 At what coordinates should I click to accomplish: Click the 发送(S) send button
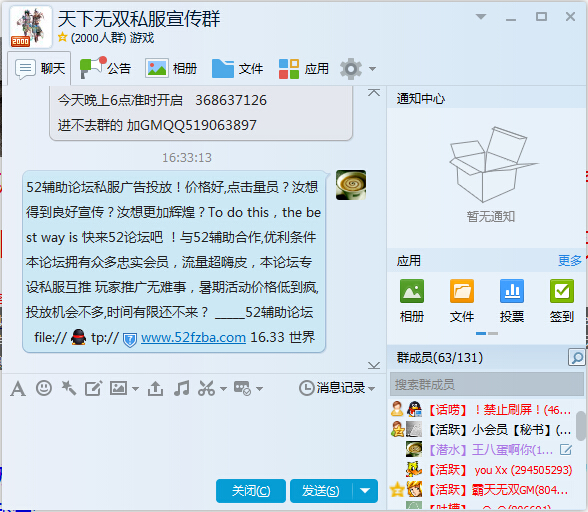[321, 491]
